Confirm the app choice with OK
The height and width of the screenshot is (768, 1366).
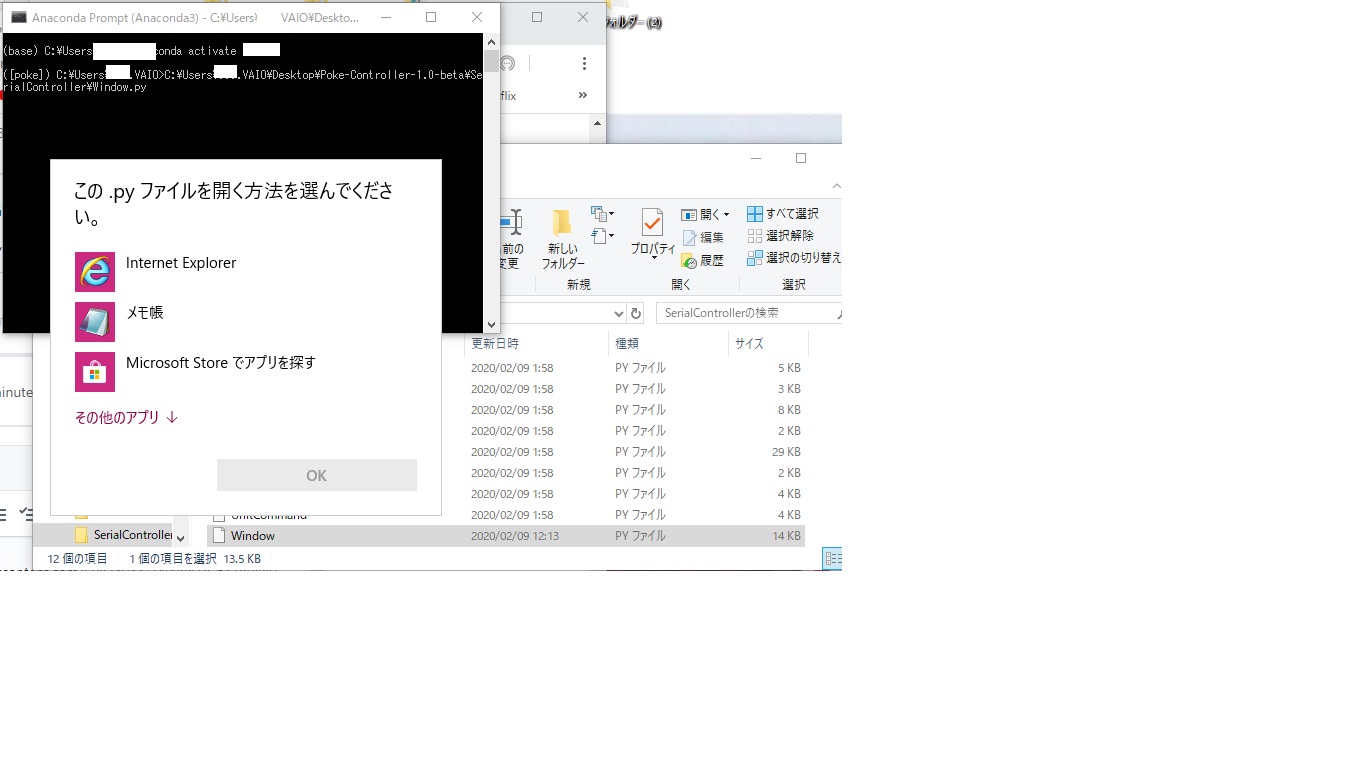tap(316, 475)
